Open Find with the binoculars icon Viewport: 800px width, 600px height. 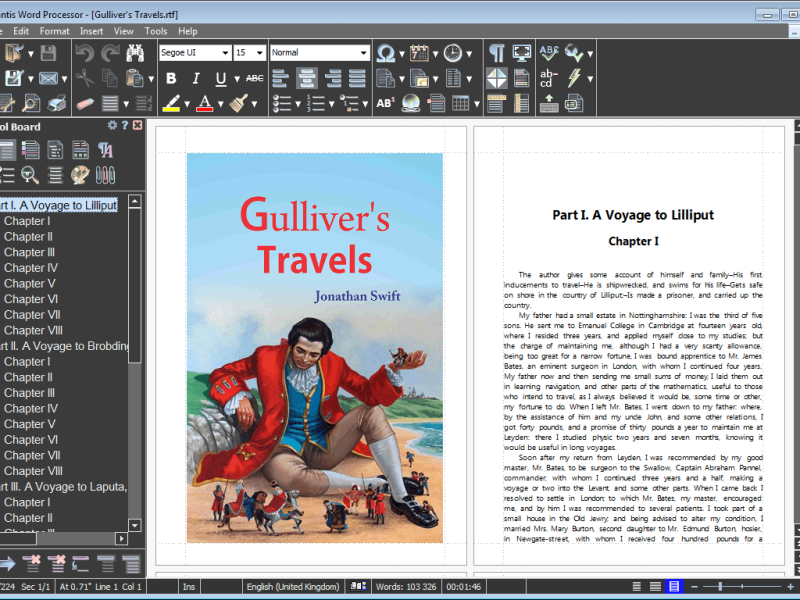(x=135, y=53)
